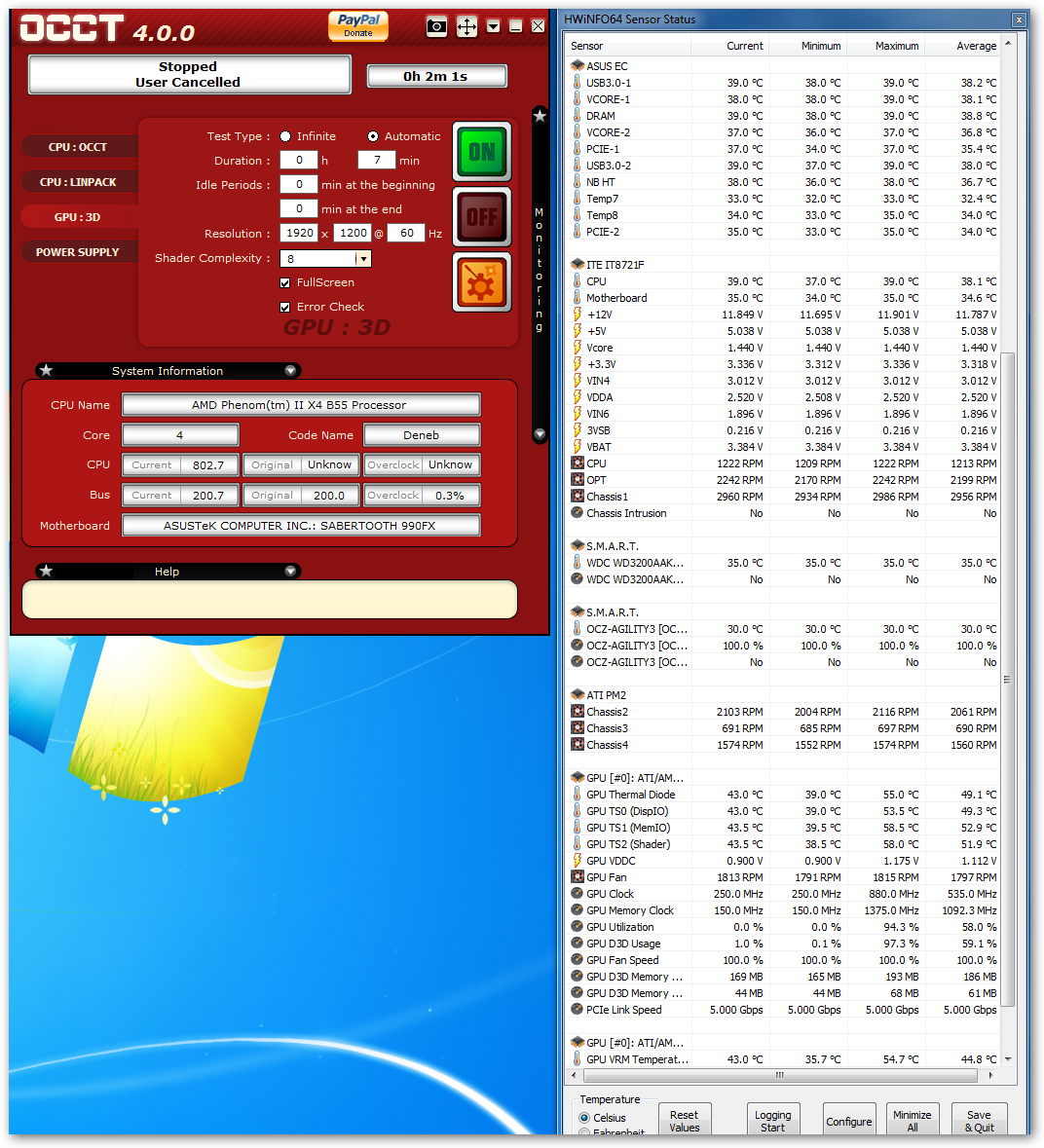1044x1148 pixels.
Task: Click the resolution width field showing 1920
Action: pos(299,233)
